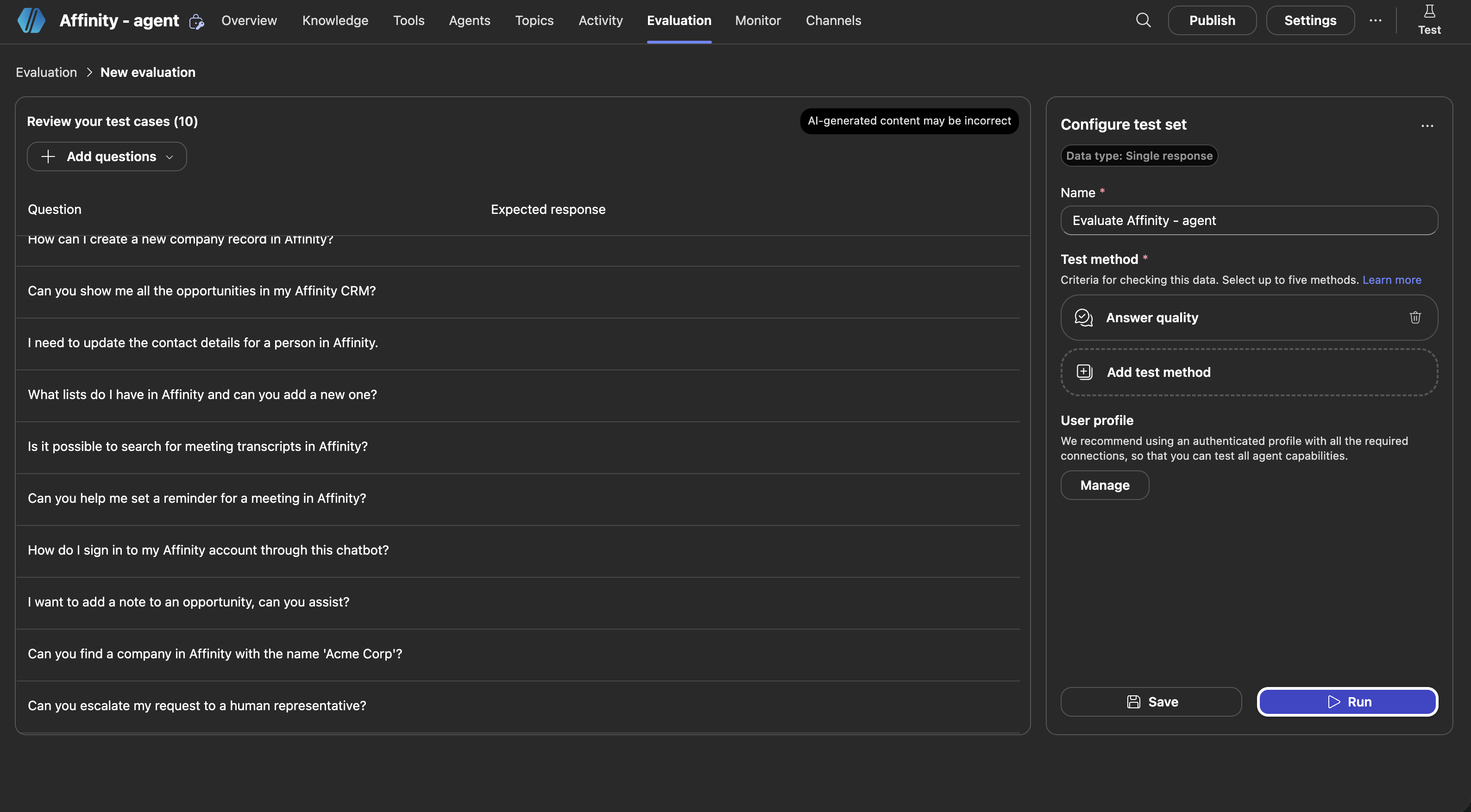
Task: Delete the Answer quality test method
Action: [x=1415, y=317]
